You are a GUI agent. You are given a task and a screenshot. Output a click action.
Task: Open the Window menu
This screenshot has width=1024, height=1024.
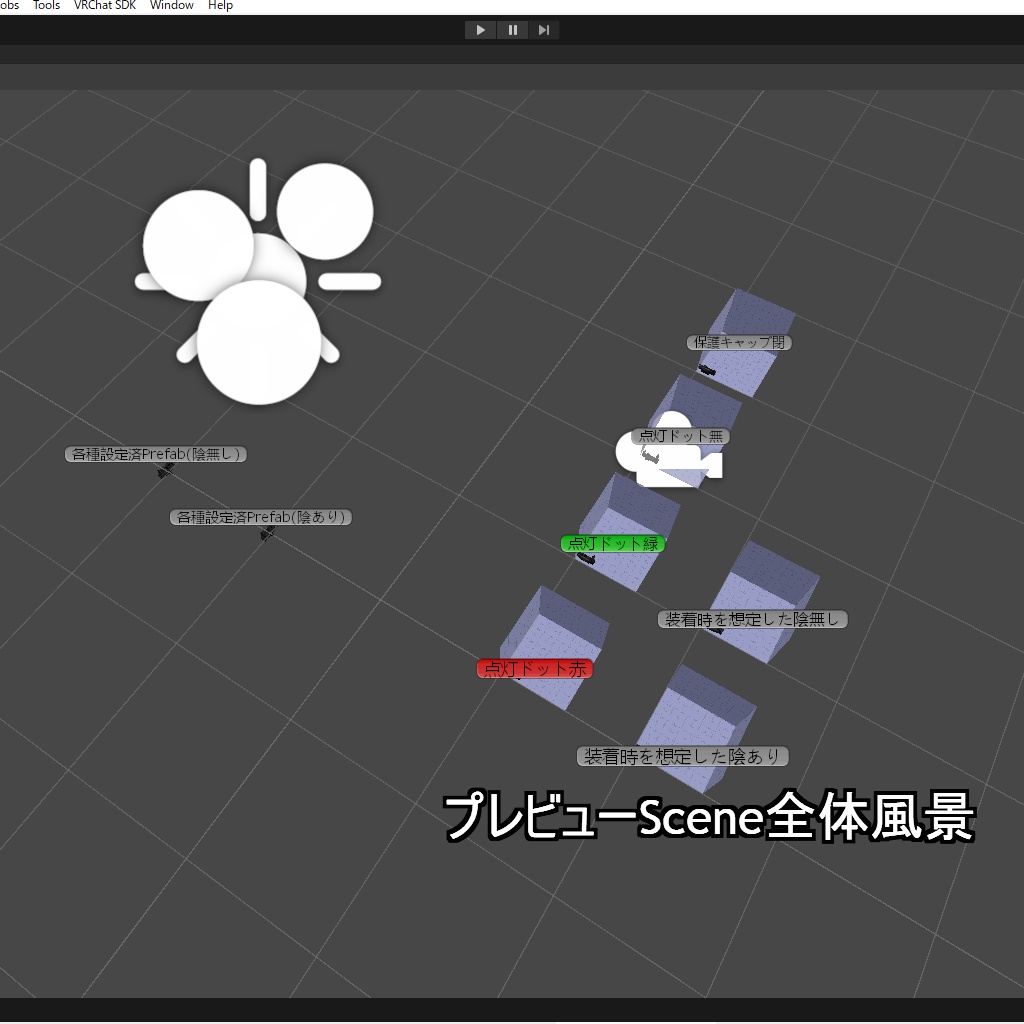coord(172,5)
